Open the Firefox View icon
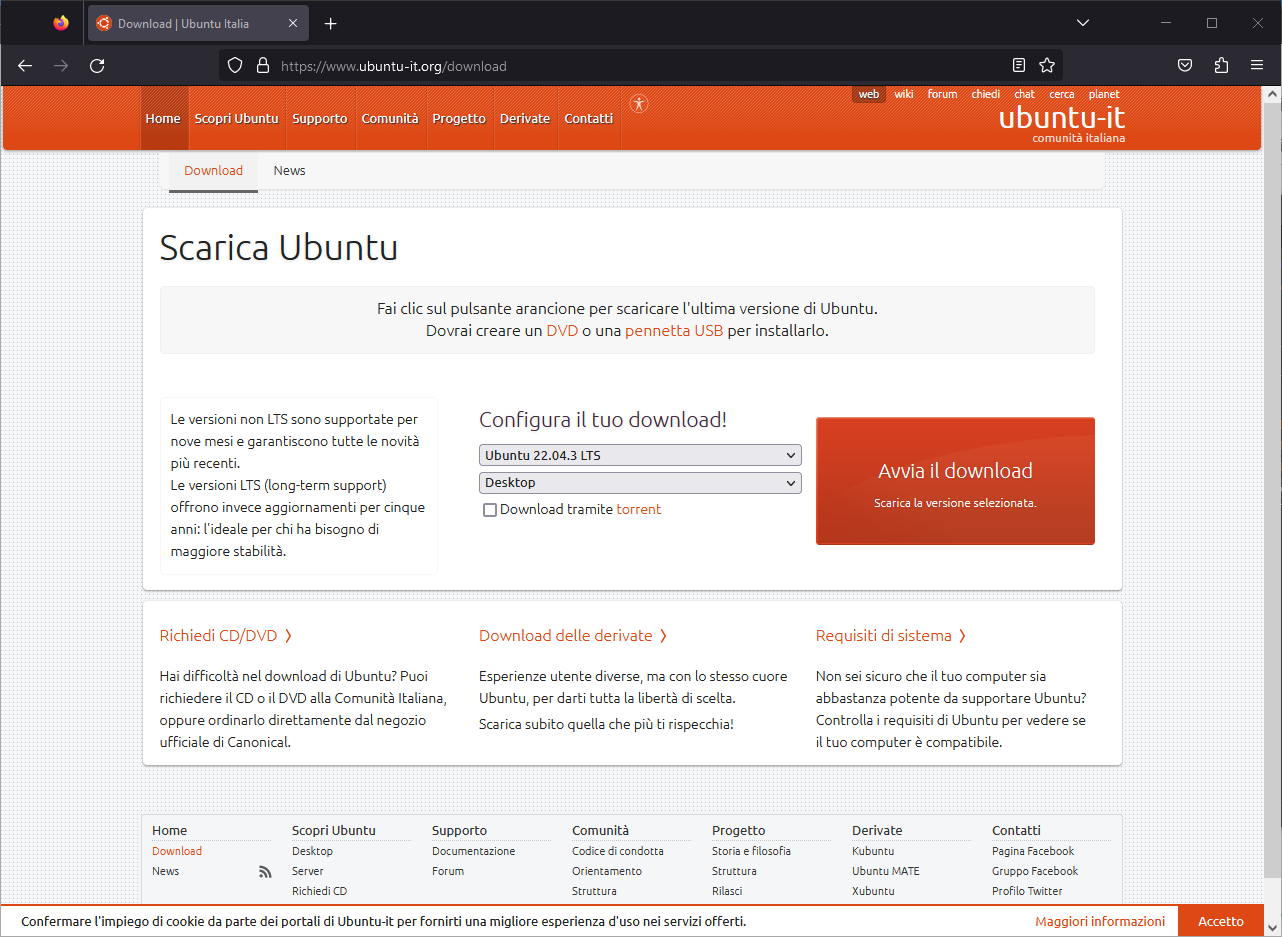The width and height of the screenshot is (1282, 937). click(61, 23)
